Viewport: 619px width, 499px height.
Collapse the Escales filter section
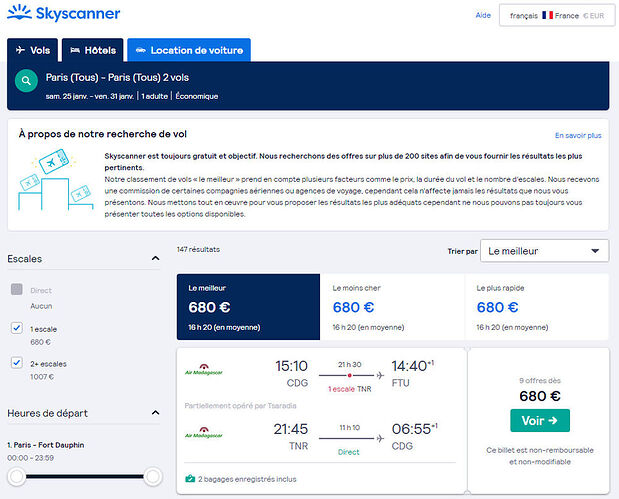[x=156, y=259]
